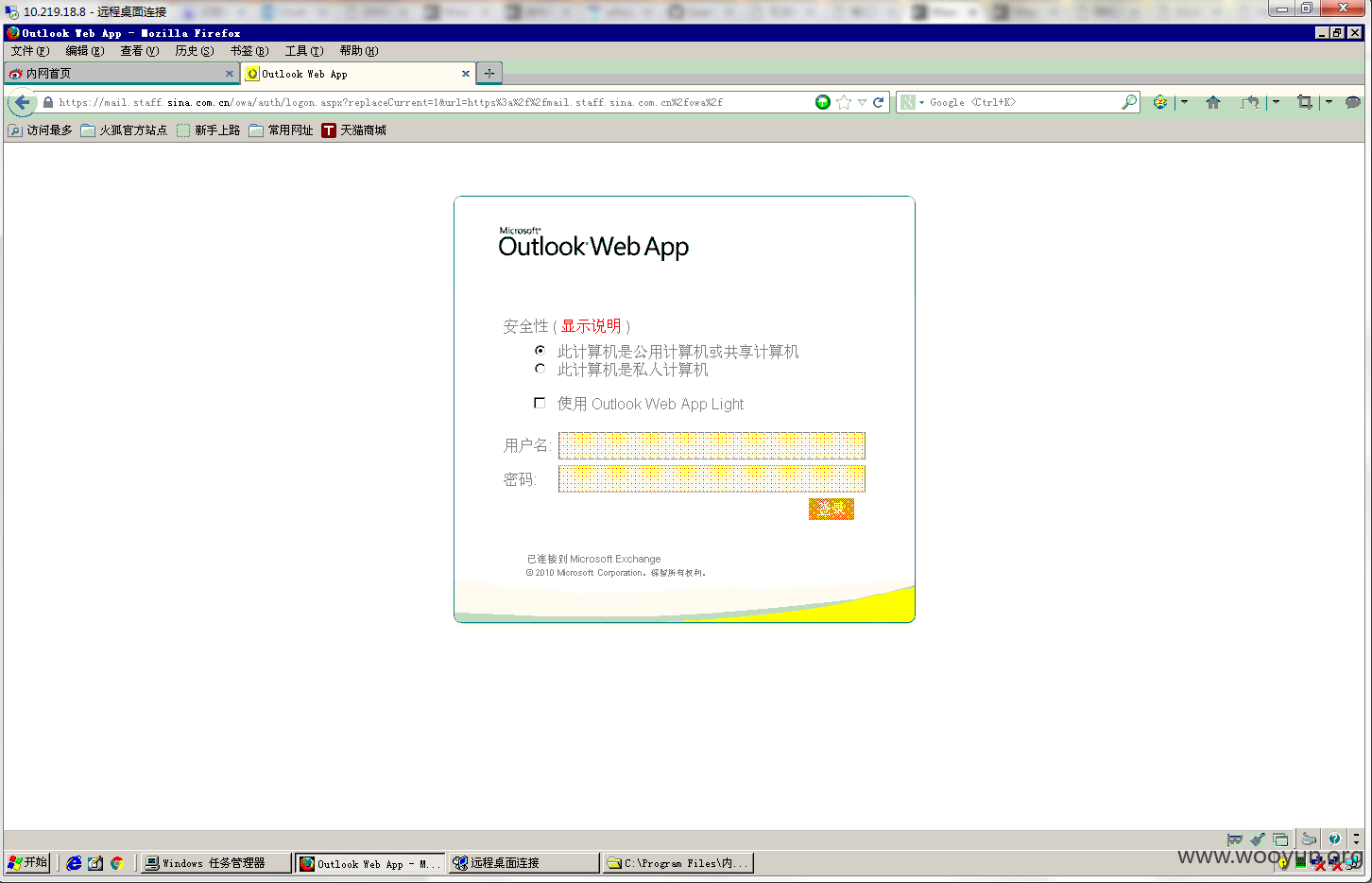
Task: Click the yellow key security tray icon
Action: pyautogui.click(x=1283, y=862)
